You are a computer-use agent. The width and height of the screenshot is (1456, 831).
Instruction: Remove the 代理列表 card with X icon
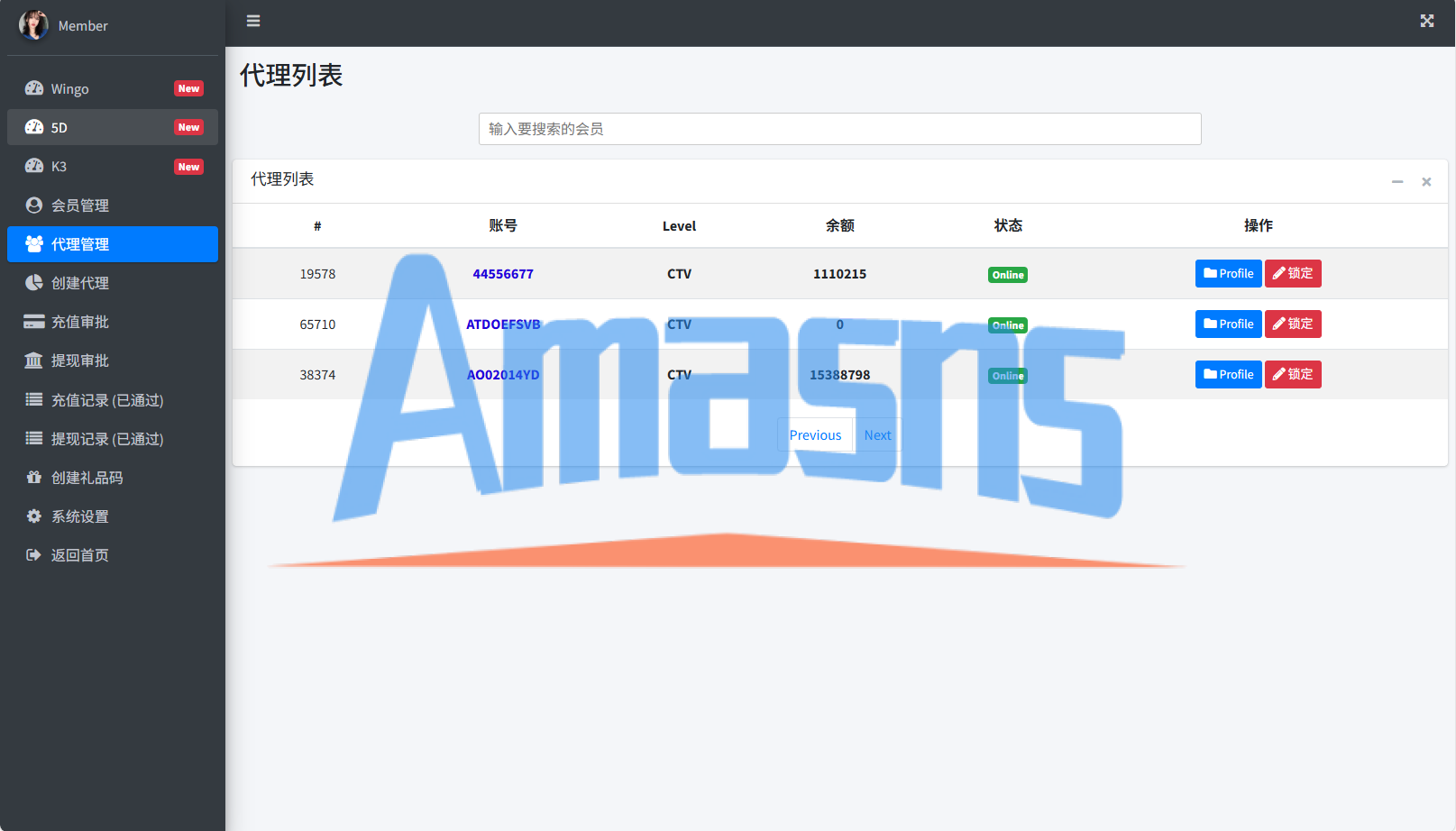(x=1426, y=182)
